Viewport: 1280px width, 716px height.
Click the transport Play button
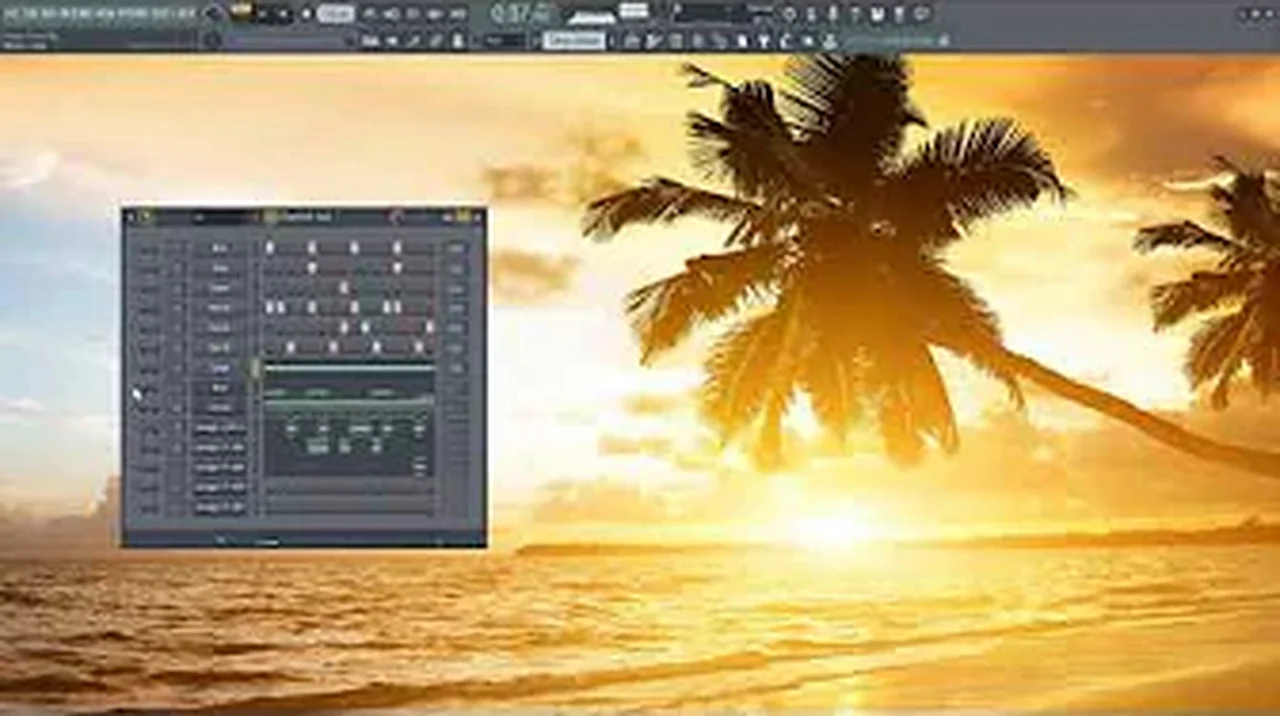point(262,14)
